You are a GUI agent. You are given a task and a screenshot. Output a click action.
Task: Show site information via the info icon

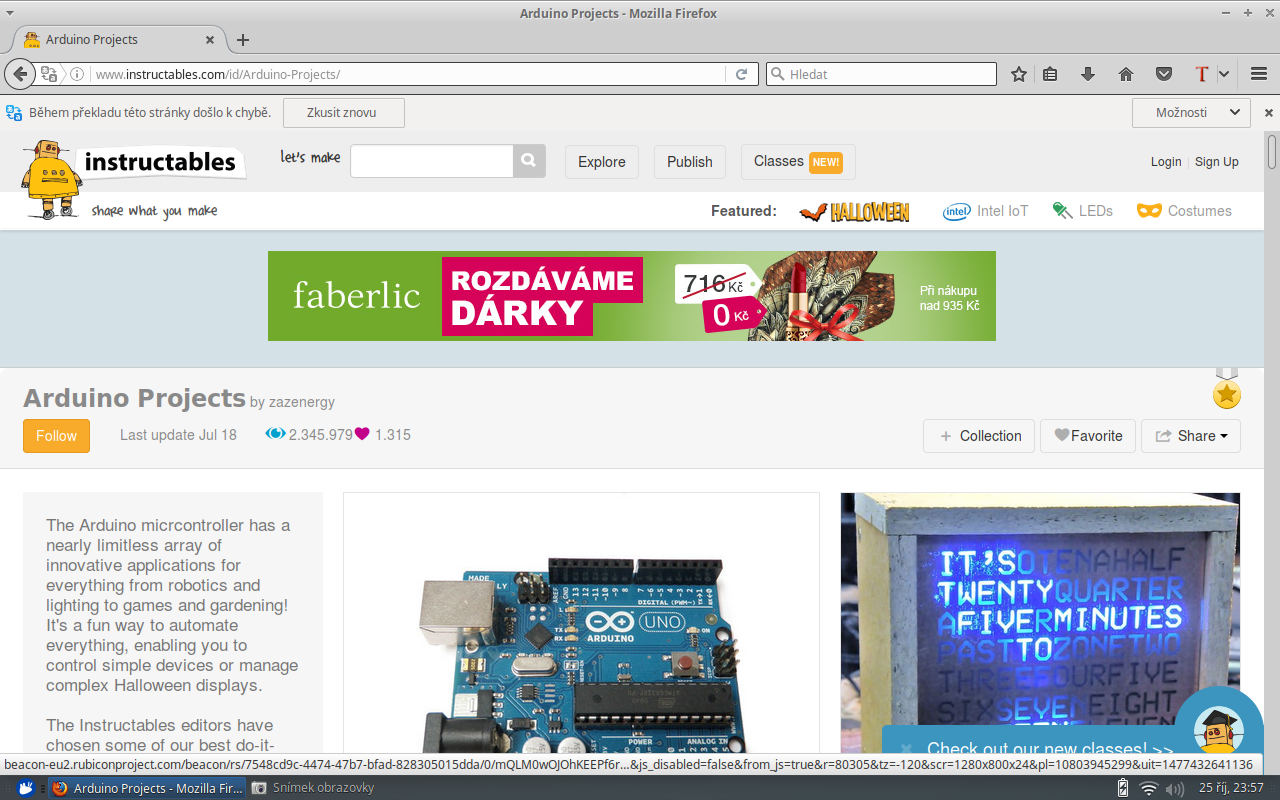coord(76,74)
